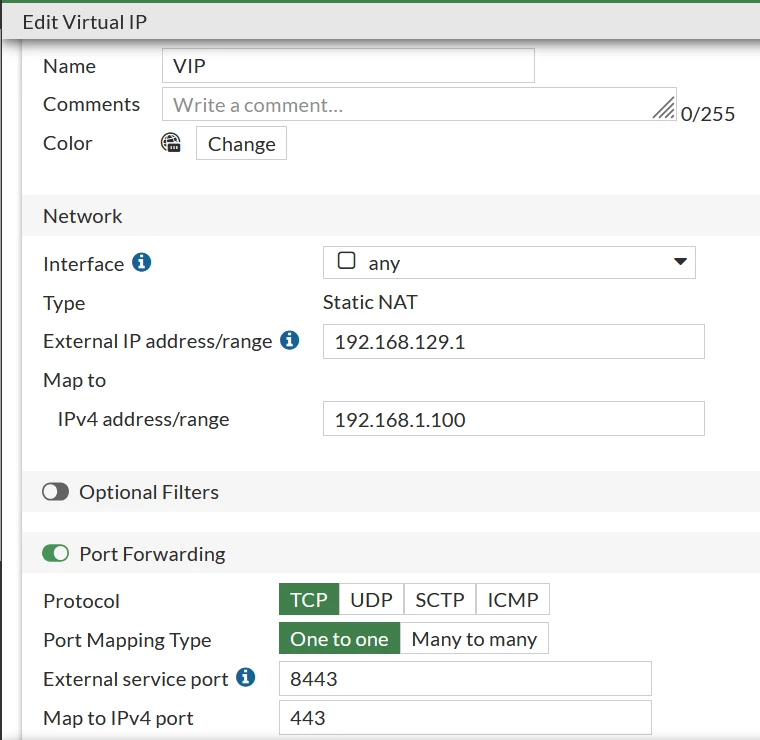Click the Port Mapping Type label
760x740 pixels.
point(127,640)
